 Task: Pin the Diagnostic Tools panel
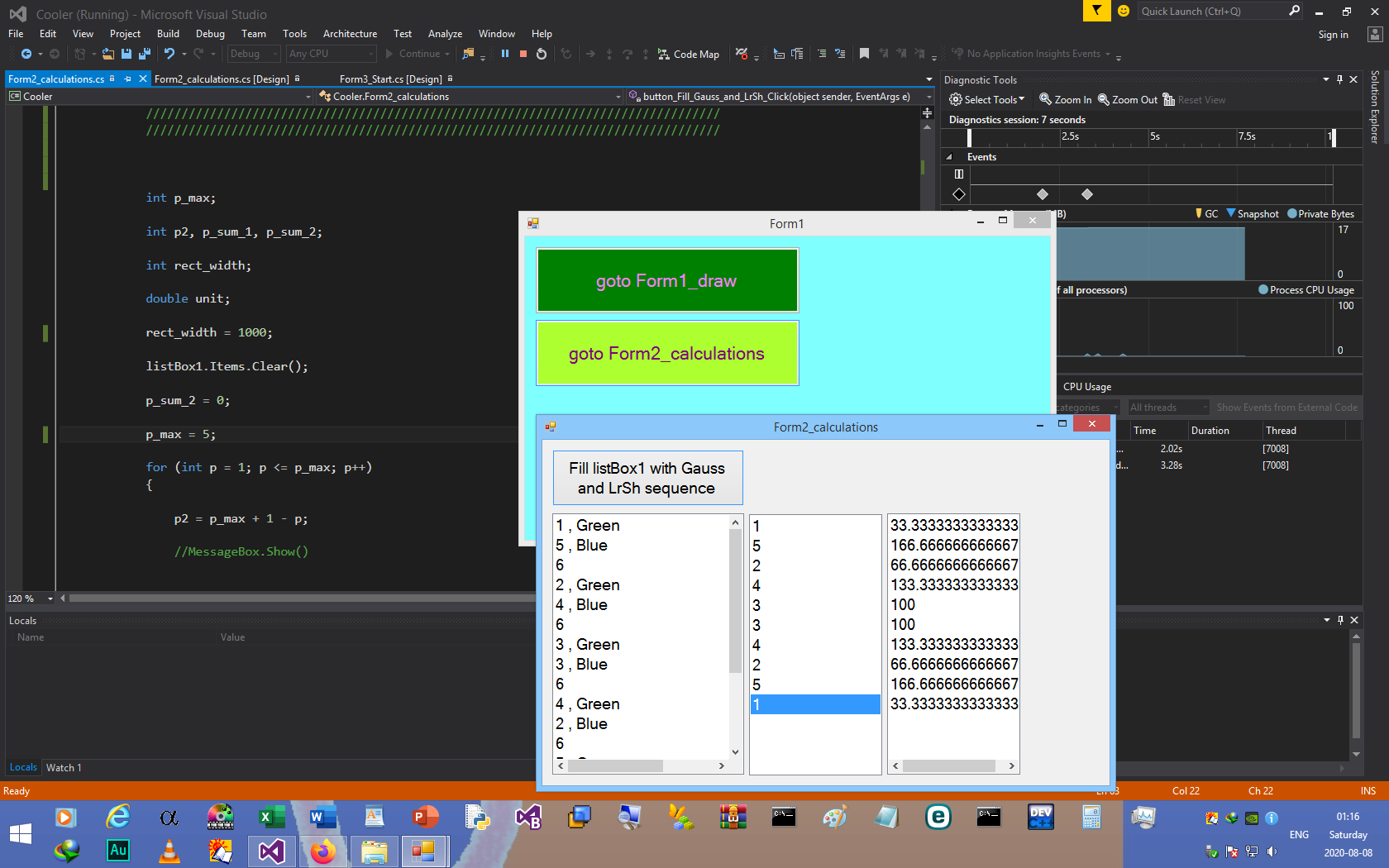(x=1339, y=79)
